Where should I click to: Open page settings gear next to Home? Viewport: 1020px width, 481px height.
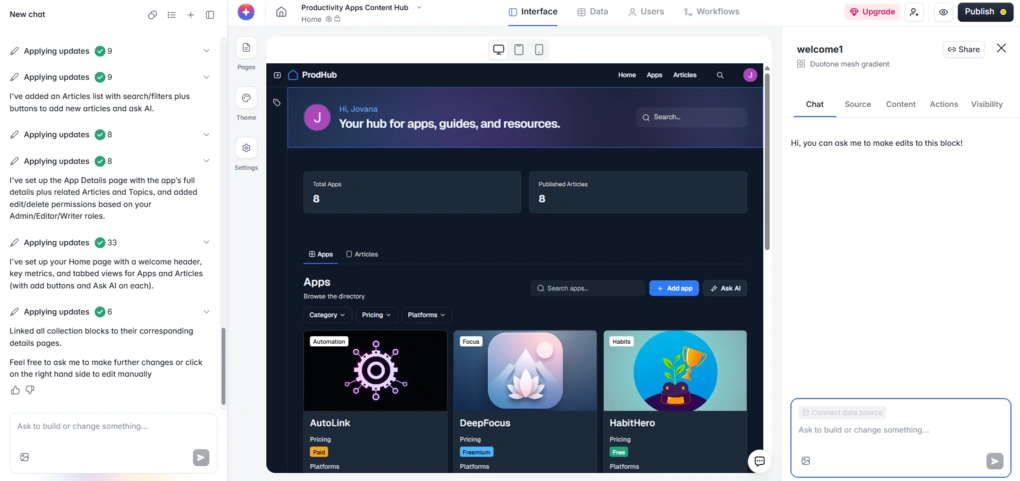click(x=329, y=20)
